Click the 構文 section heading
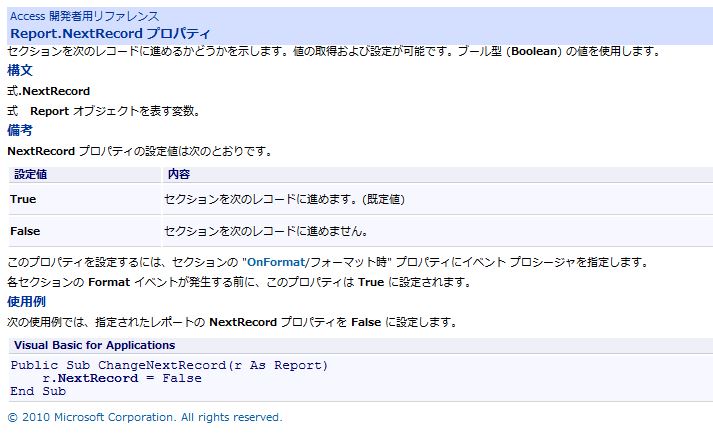The width and height of the screenshot is (713, 436). coord(20,70)
